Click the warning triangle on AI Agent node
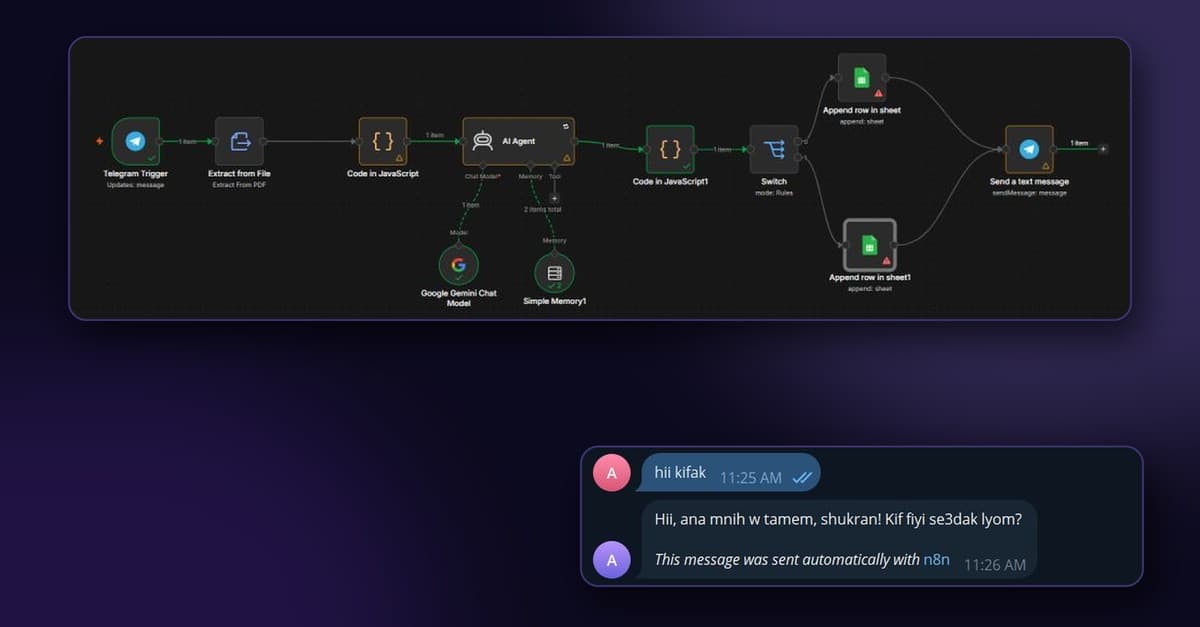The height and width of the screenshot is (627, 1200). point(567,158)
